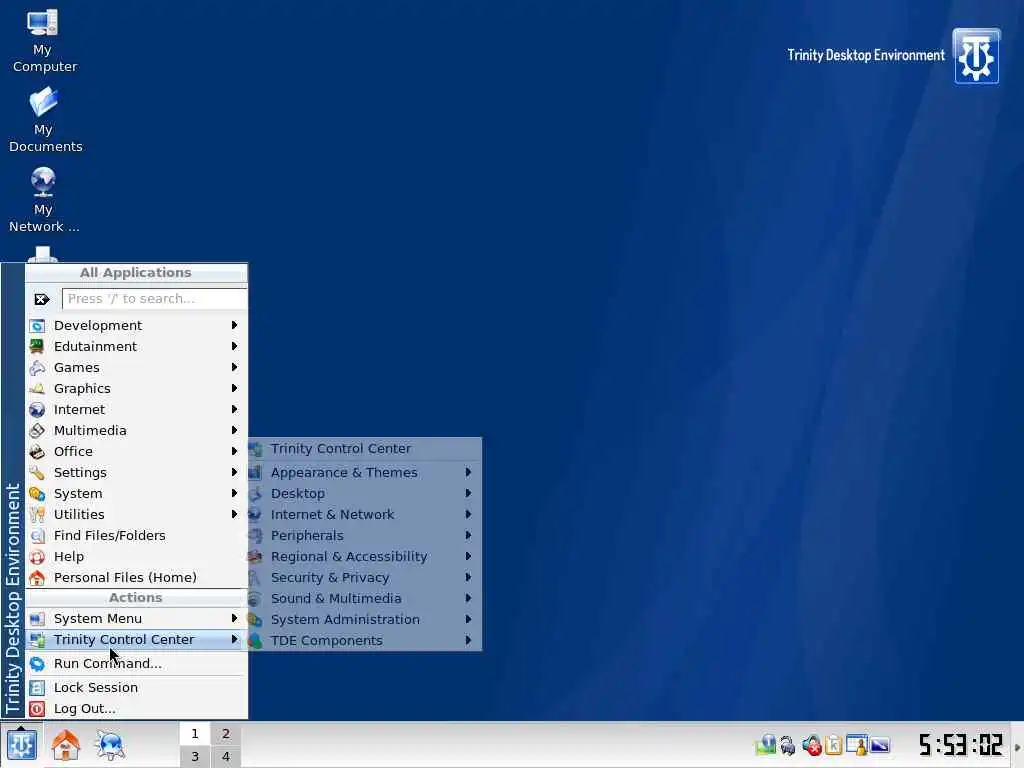Switch to virtual desktop 3

tap(195, 756)
